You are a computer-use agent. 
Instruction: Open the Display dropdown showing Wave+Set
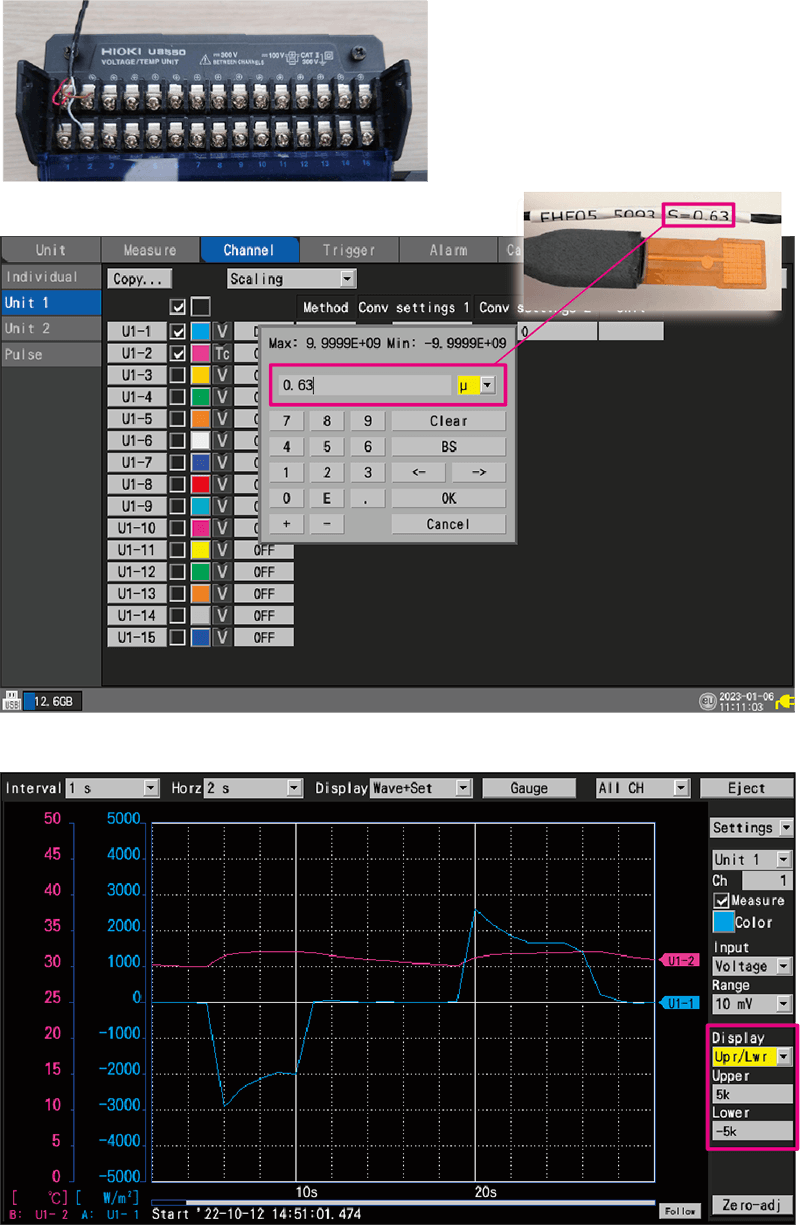tap(421, 788)
